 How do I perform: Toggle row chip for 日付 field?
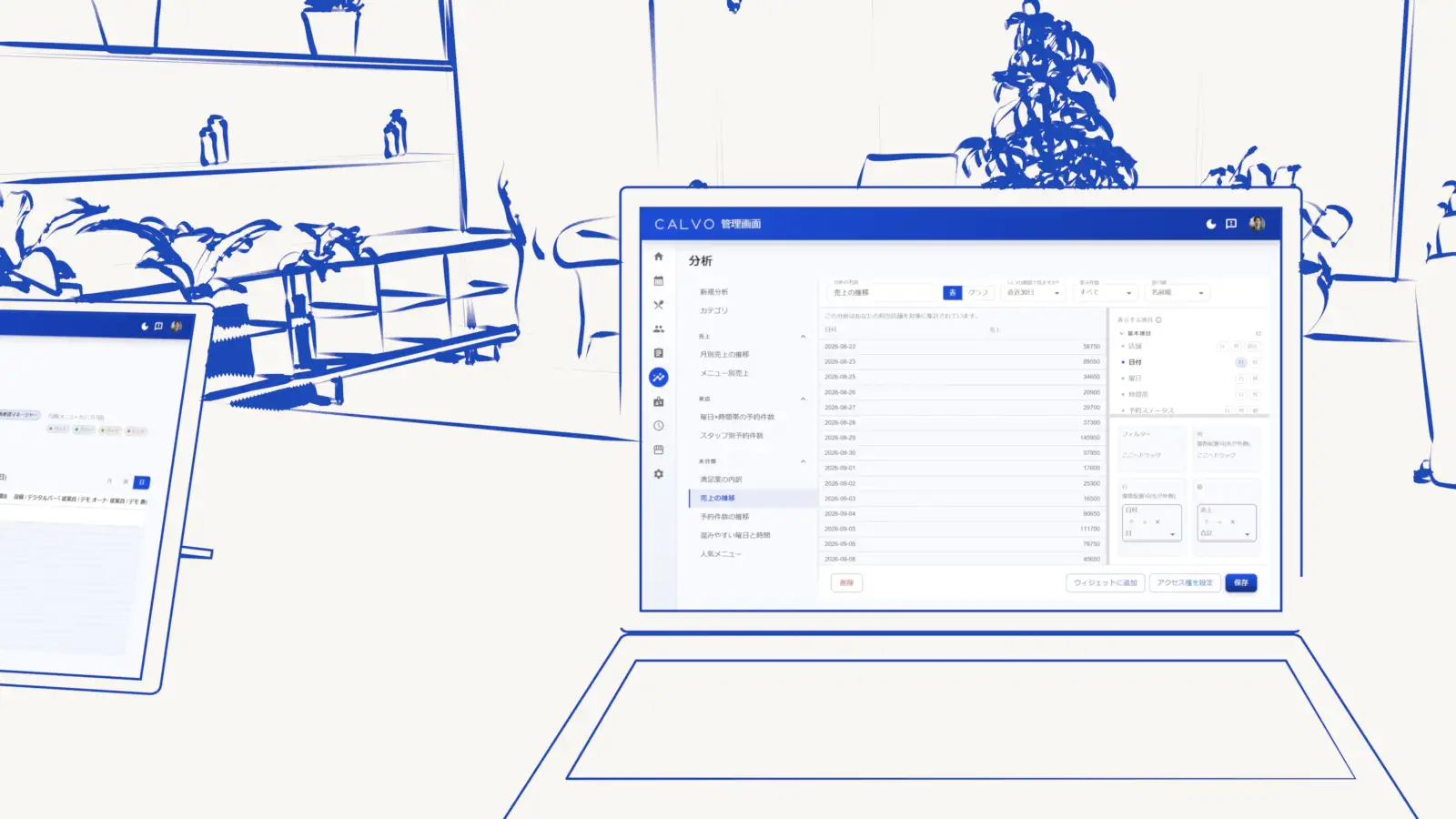(x=1240, y=362)
